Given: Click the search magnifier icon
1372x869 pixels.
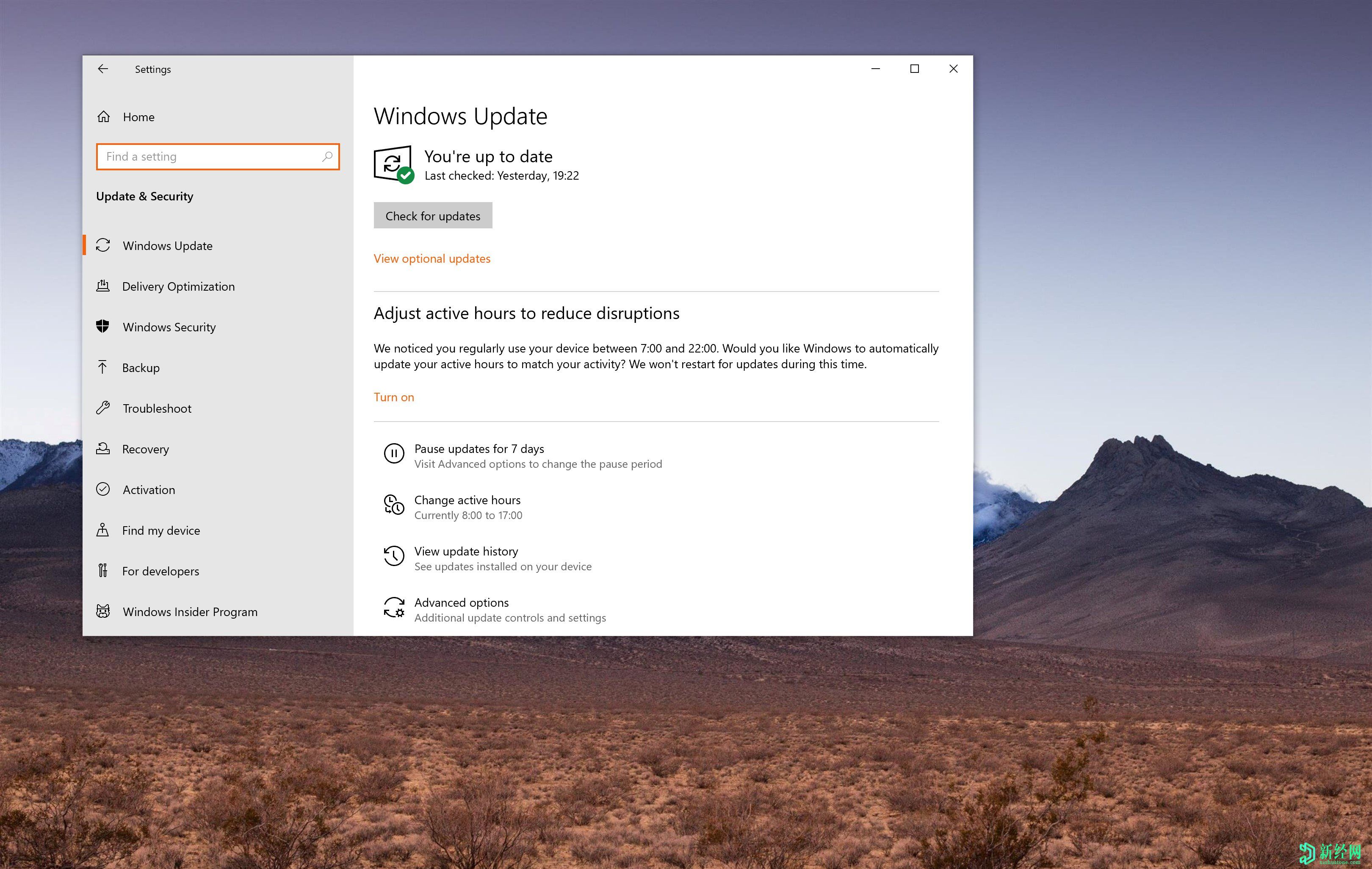Looking at the screenshot, I should (327, 156).
